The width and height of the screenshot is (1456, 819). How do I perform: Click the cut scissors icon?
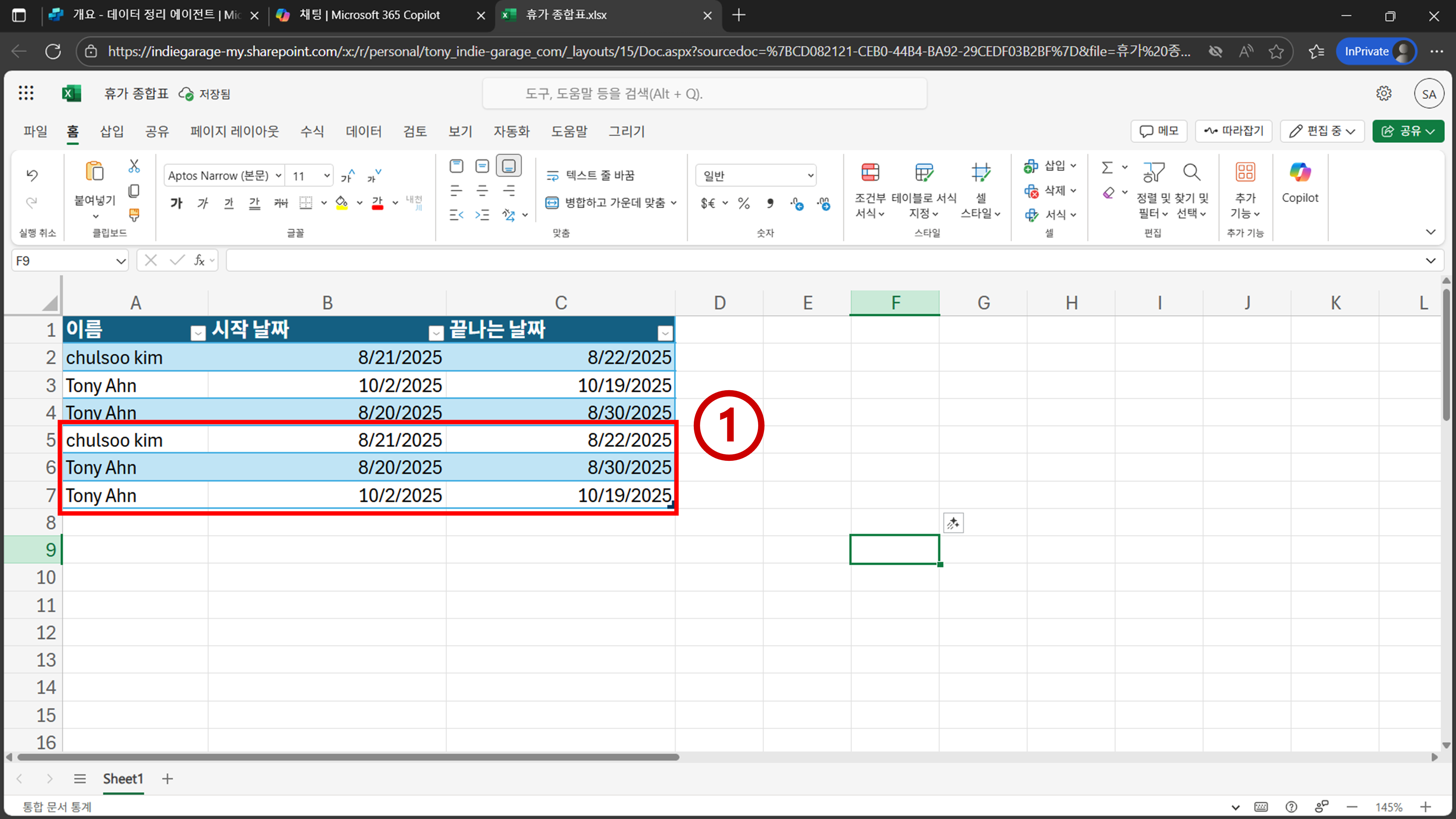tap(134, 166)
